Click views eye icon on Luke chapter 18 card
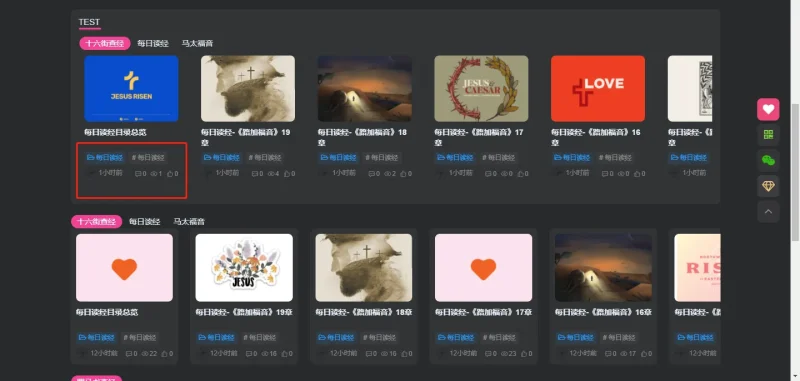 tap(387, 174)
